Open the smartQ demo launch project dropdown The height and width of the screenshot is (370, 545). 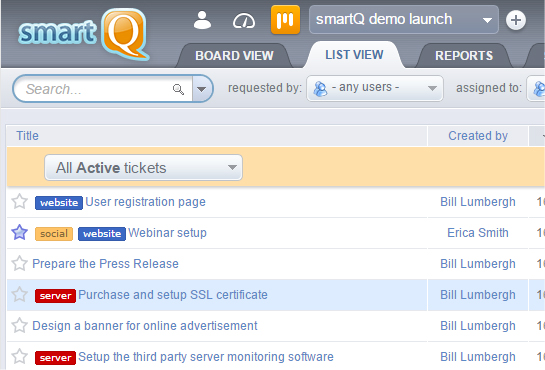[404, 19]
